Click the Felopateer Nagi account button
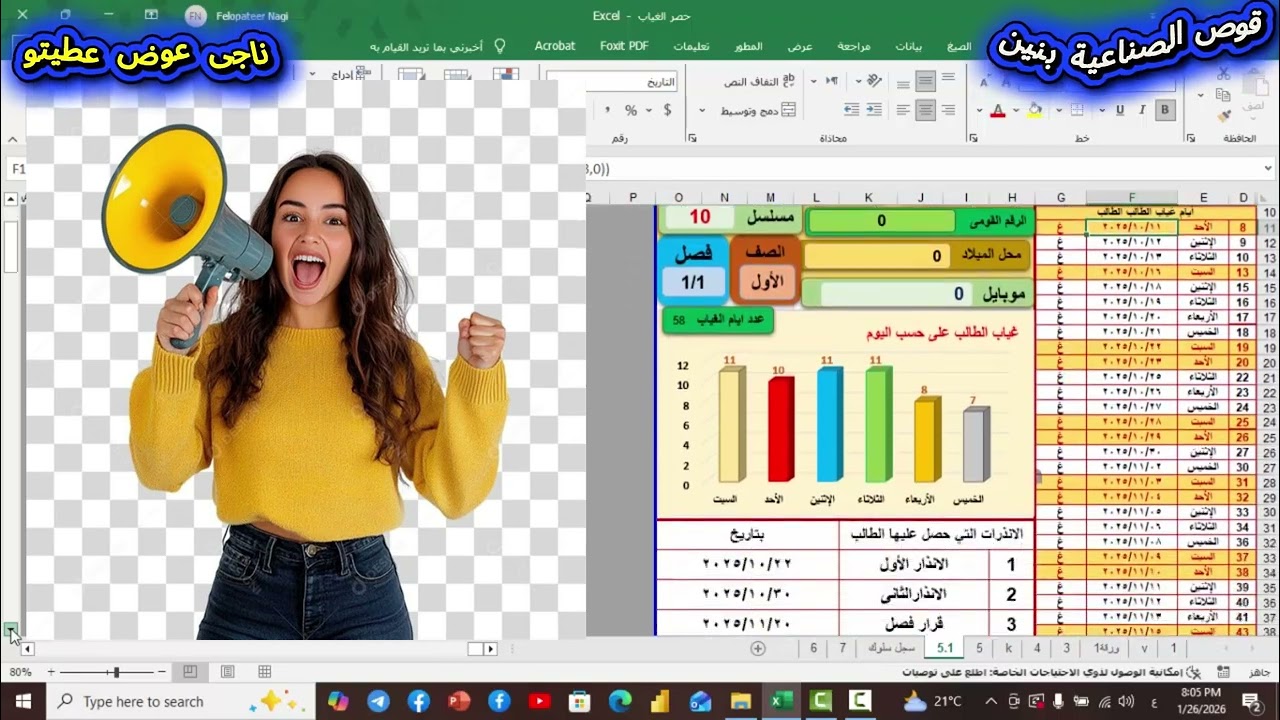 [x=238, y=16]
